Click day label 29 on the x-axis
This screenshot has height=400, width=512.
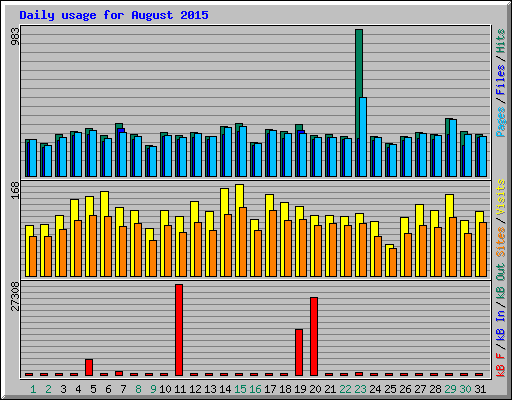[450, 389]
